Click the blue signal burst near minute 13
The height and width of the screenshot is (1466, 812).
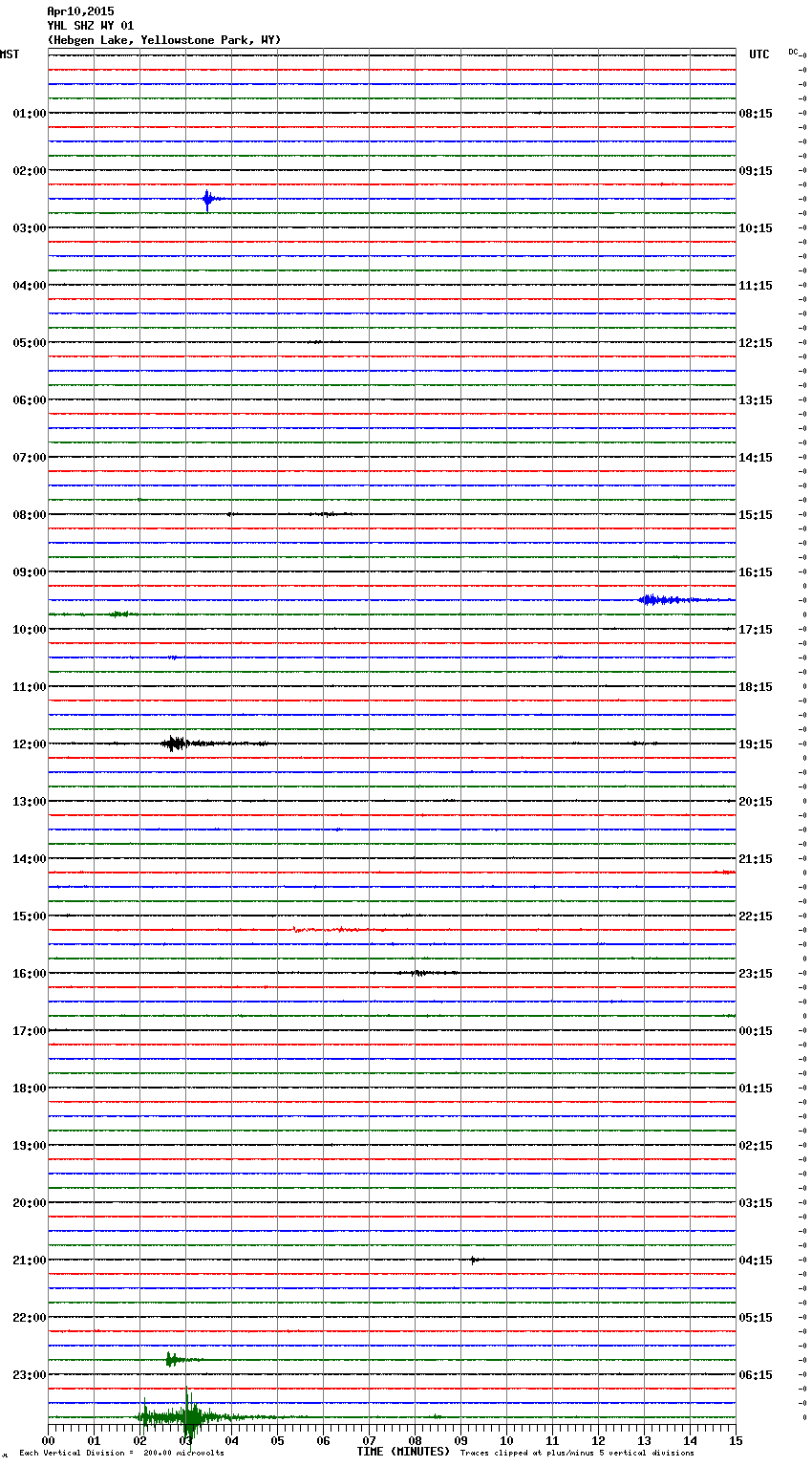pos(659,599)
